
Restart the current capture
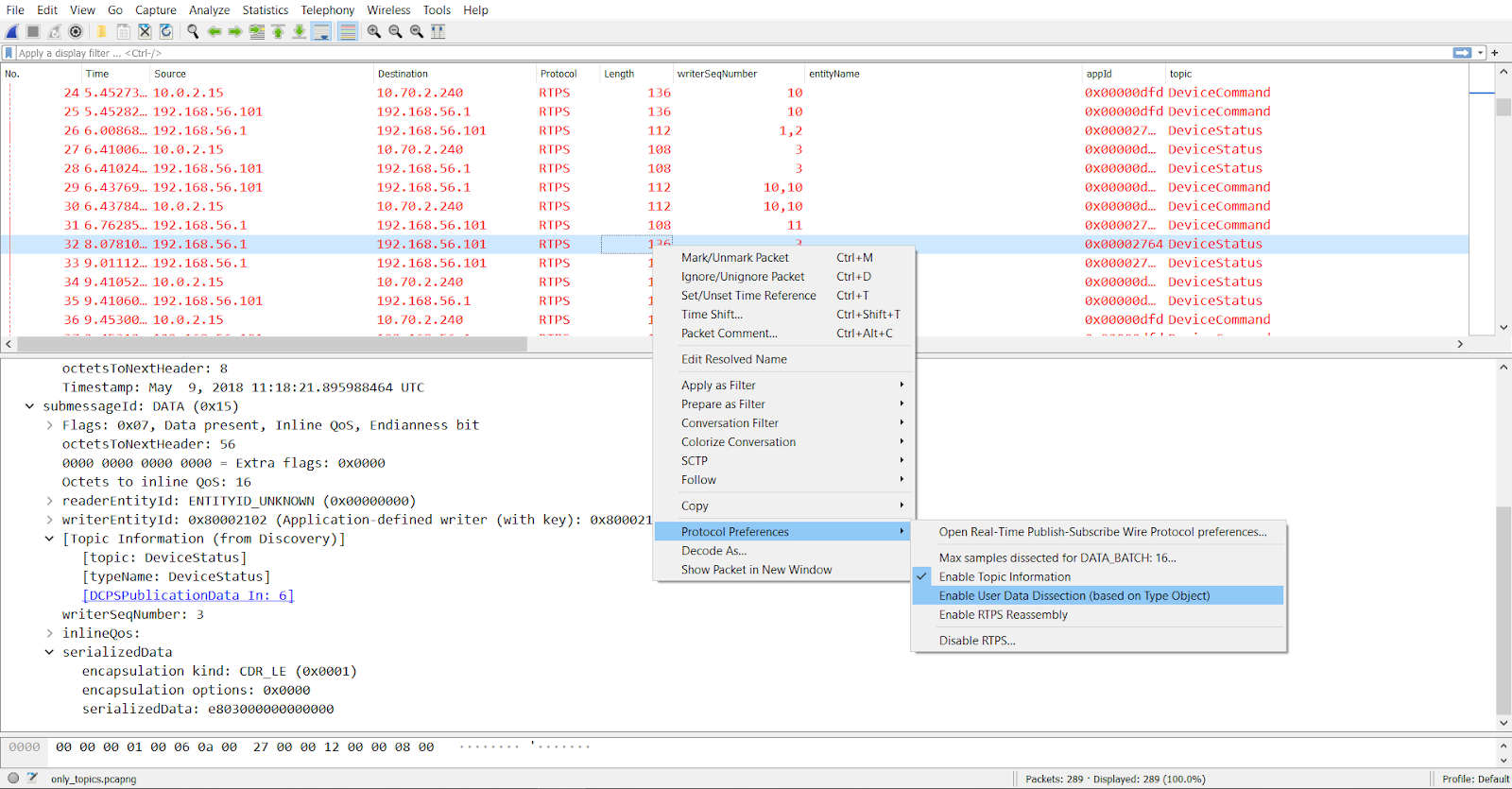click(x=55, y=31)
